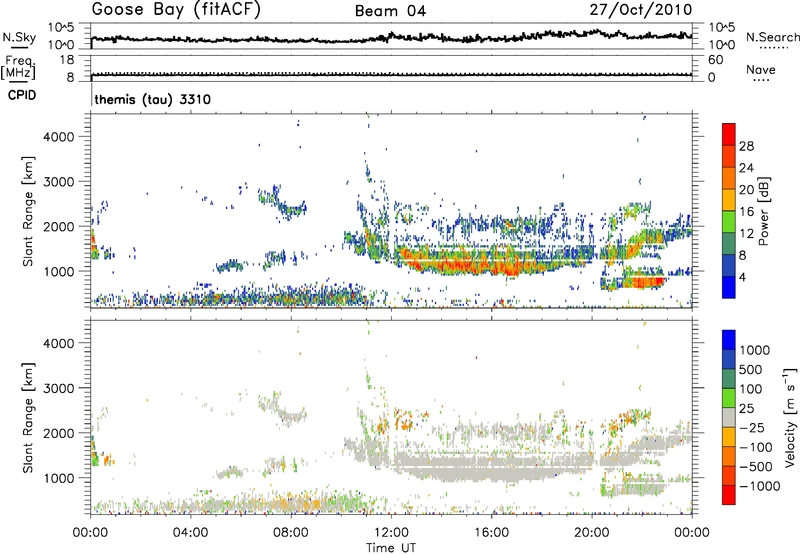Click the 'Time UT' axis title
This screenshot has width=800, height=554.
[391, 548]
